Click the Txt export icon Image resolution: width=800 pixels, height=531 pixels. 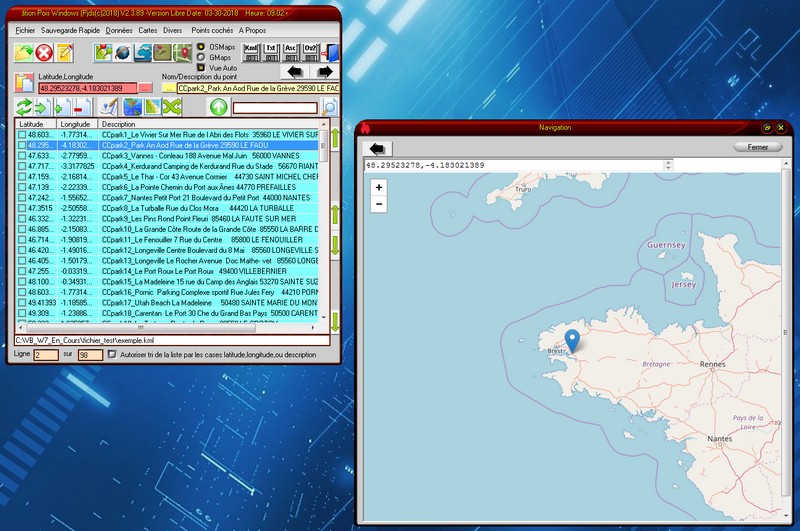pos(271,51)
